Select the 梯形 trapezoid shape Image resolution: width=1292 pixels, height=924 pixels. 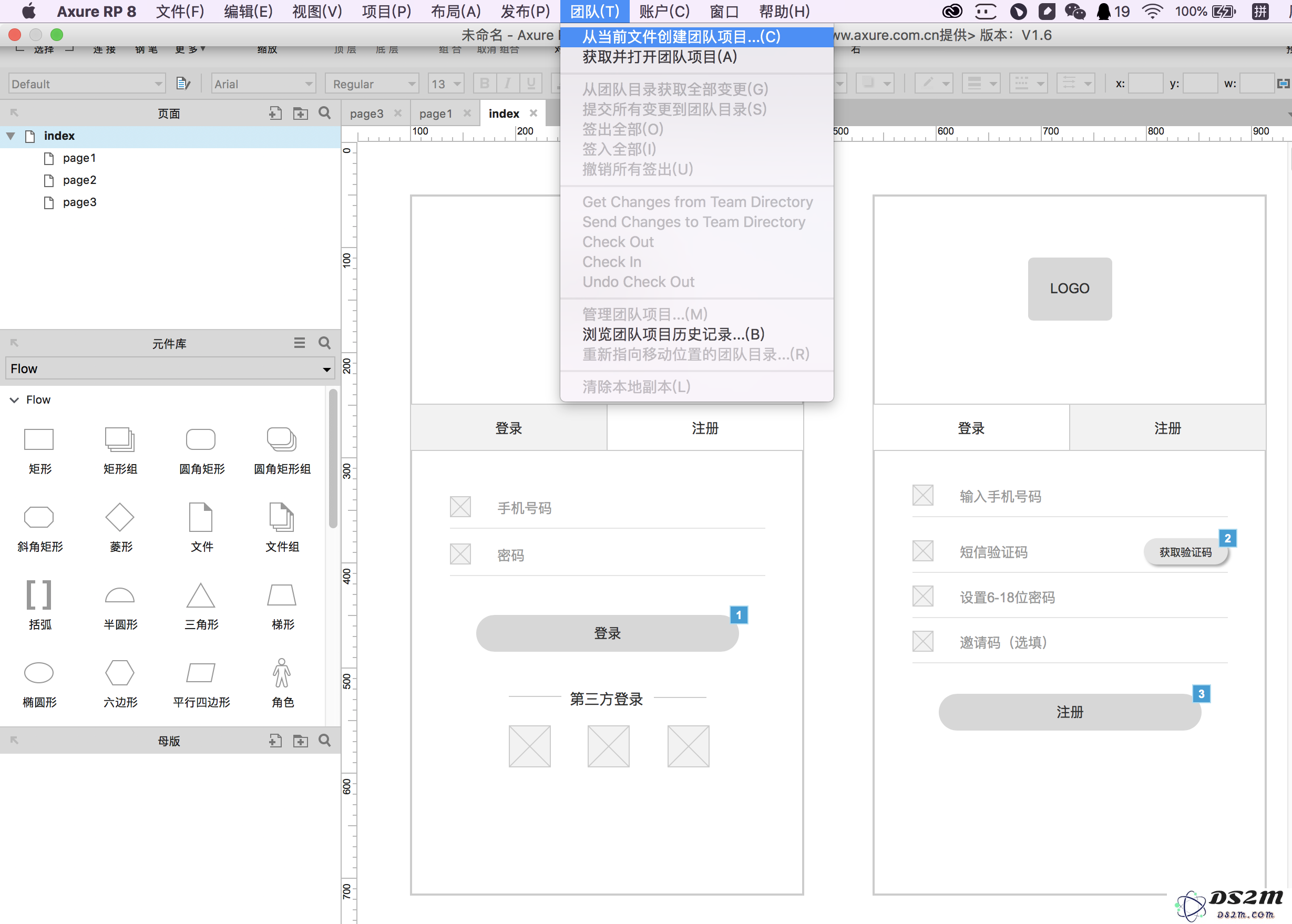coord(282,595)
